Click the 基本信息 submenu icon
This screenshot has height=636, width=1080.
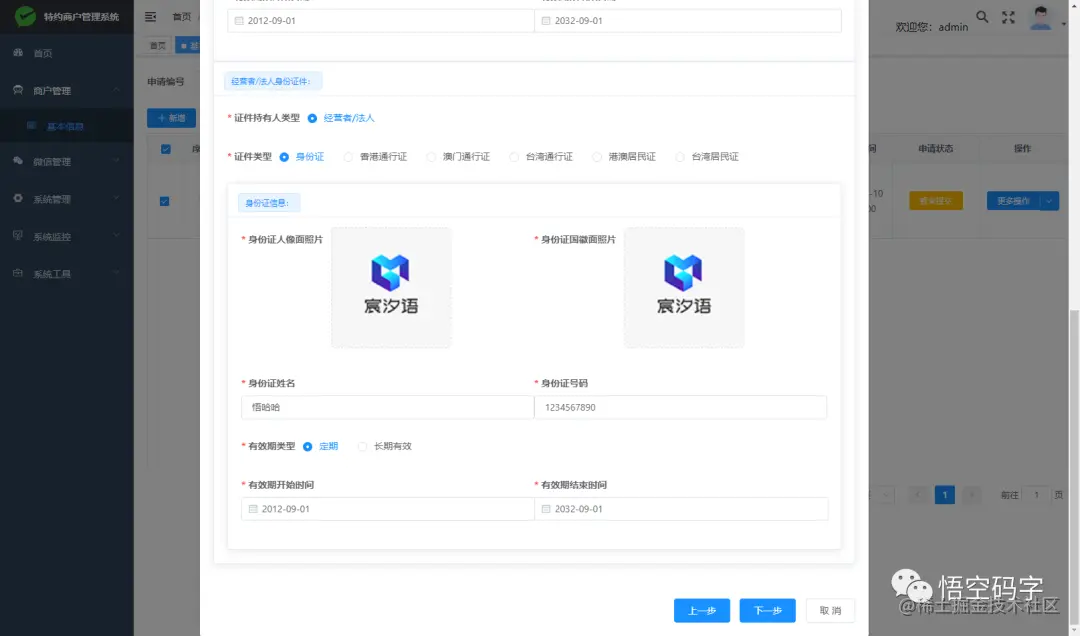(32, 125)
